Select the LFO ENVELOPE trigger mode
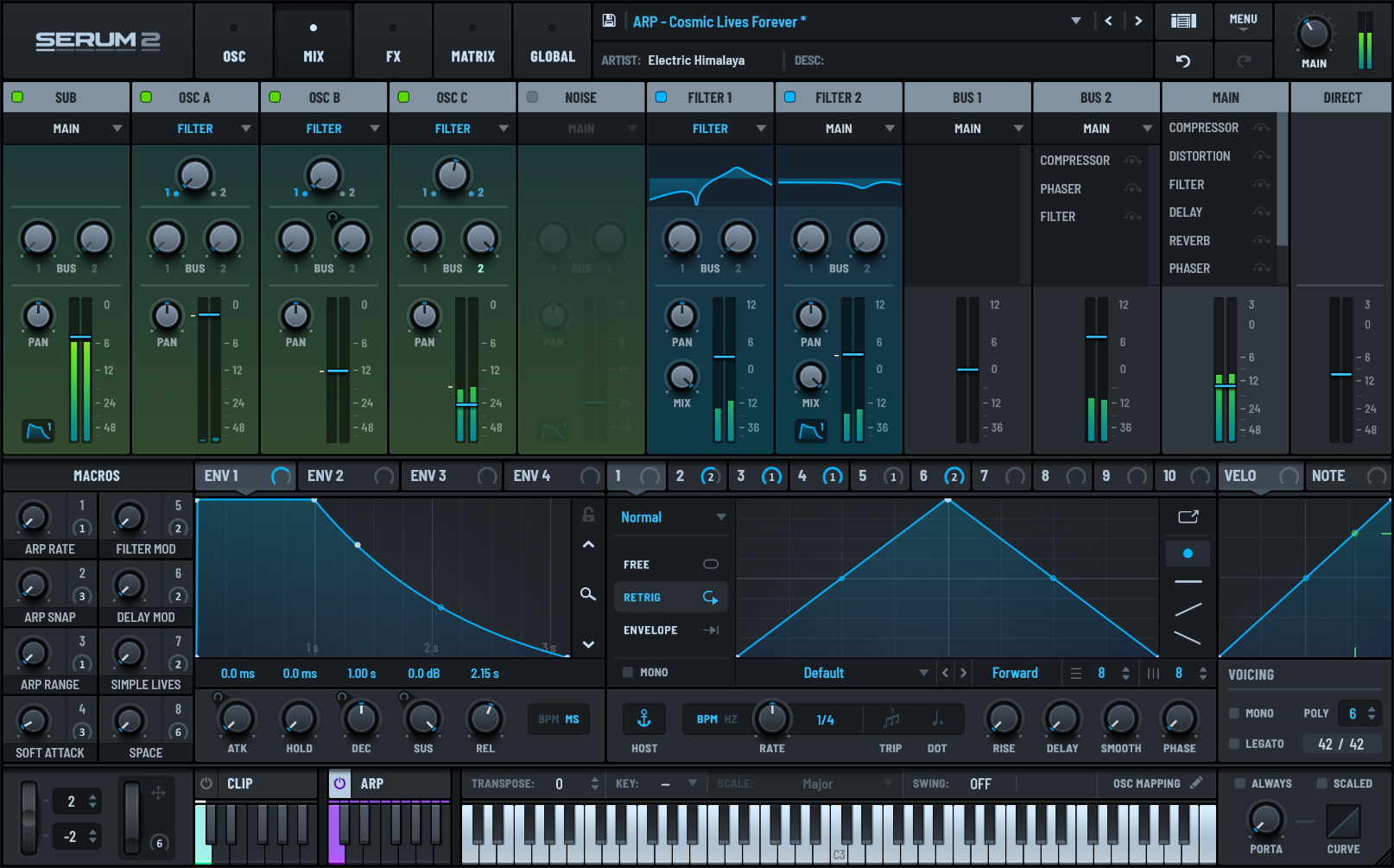 [x=671, y=630]
